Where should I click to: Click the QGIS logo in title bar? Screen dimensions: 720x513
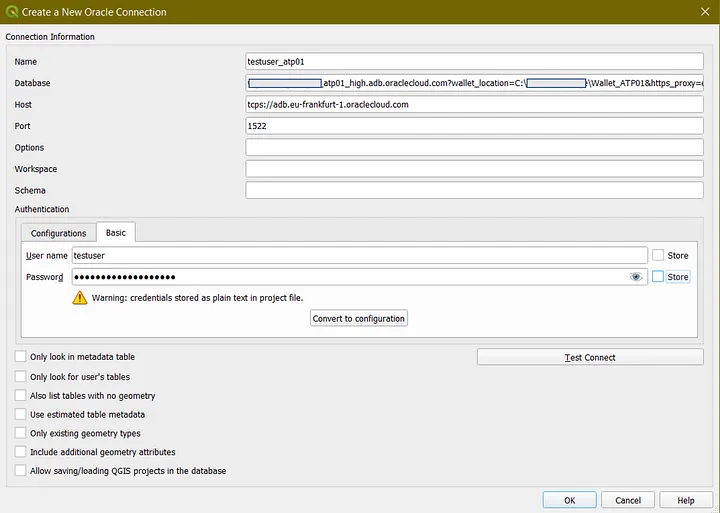(11, 11)
